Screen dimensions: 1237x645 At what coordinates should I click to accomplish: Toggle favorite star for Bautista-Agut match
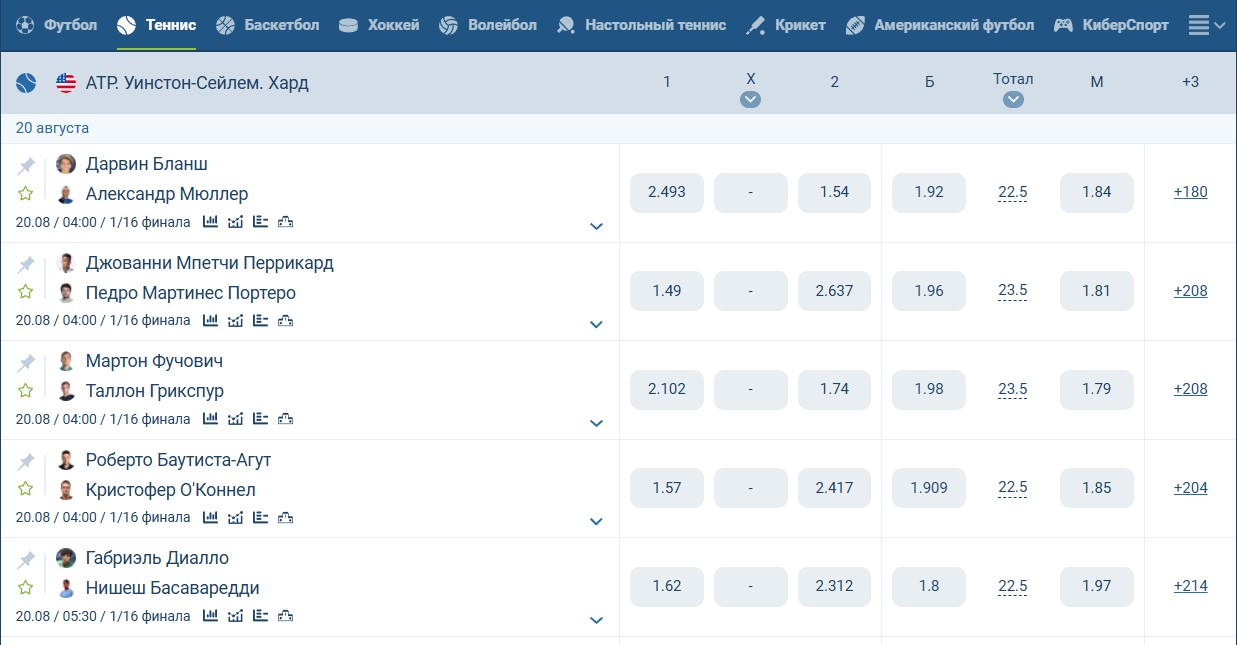click(x=26, y=489)
